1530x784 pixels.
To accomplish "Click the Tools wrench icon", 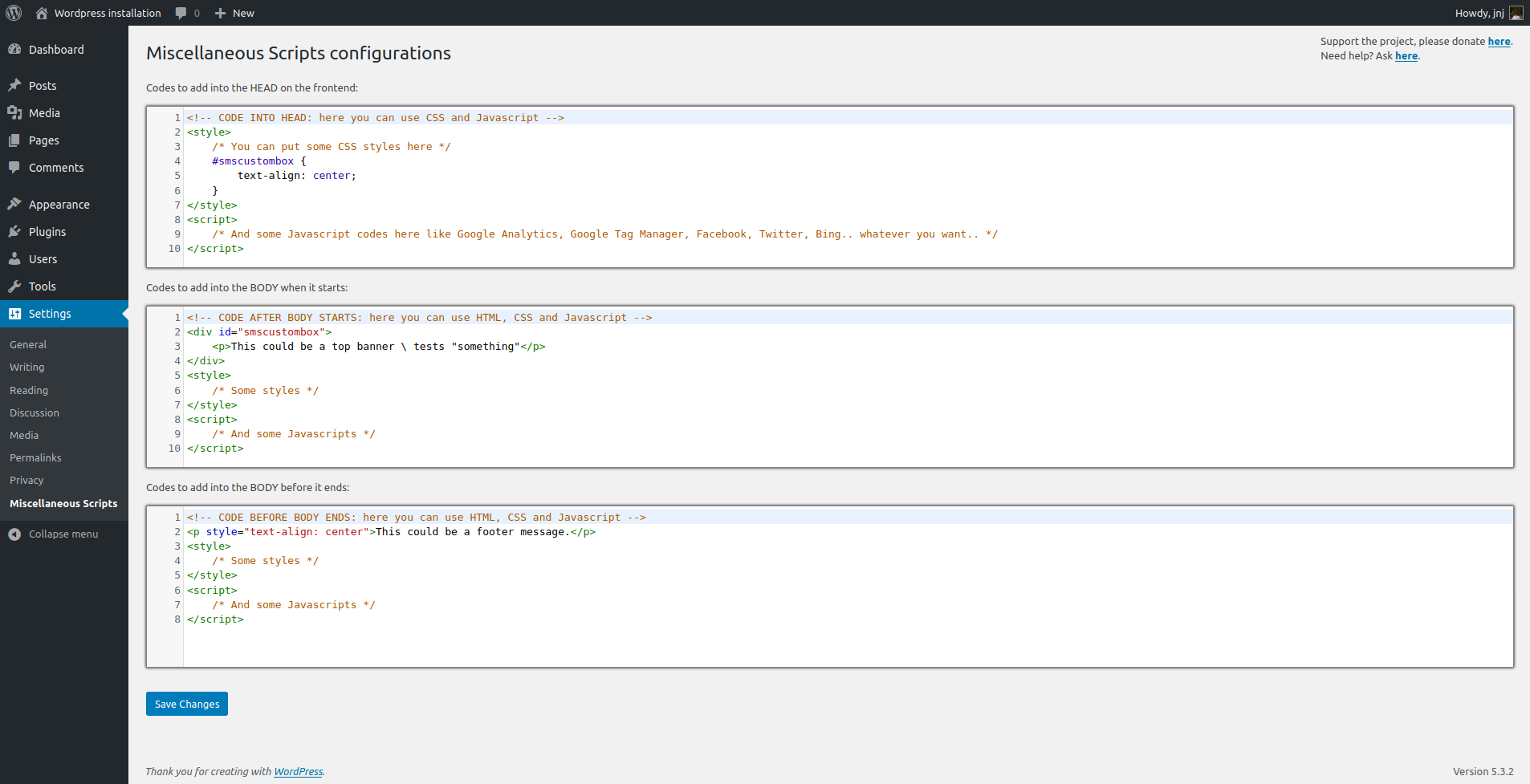I will click(14, 286).
